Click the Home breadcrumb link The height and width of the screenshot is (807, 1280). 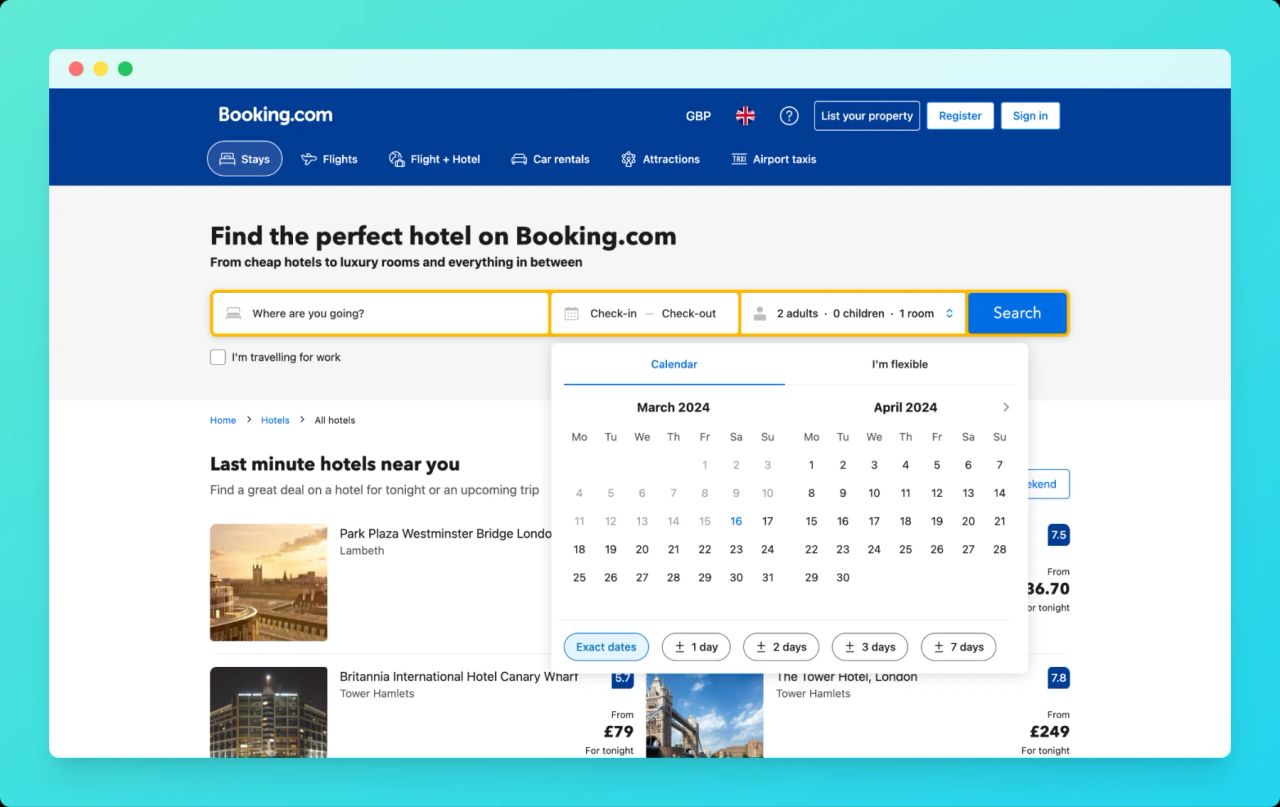pos(223,420)
